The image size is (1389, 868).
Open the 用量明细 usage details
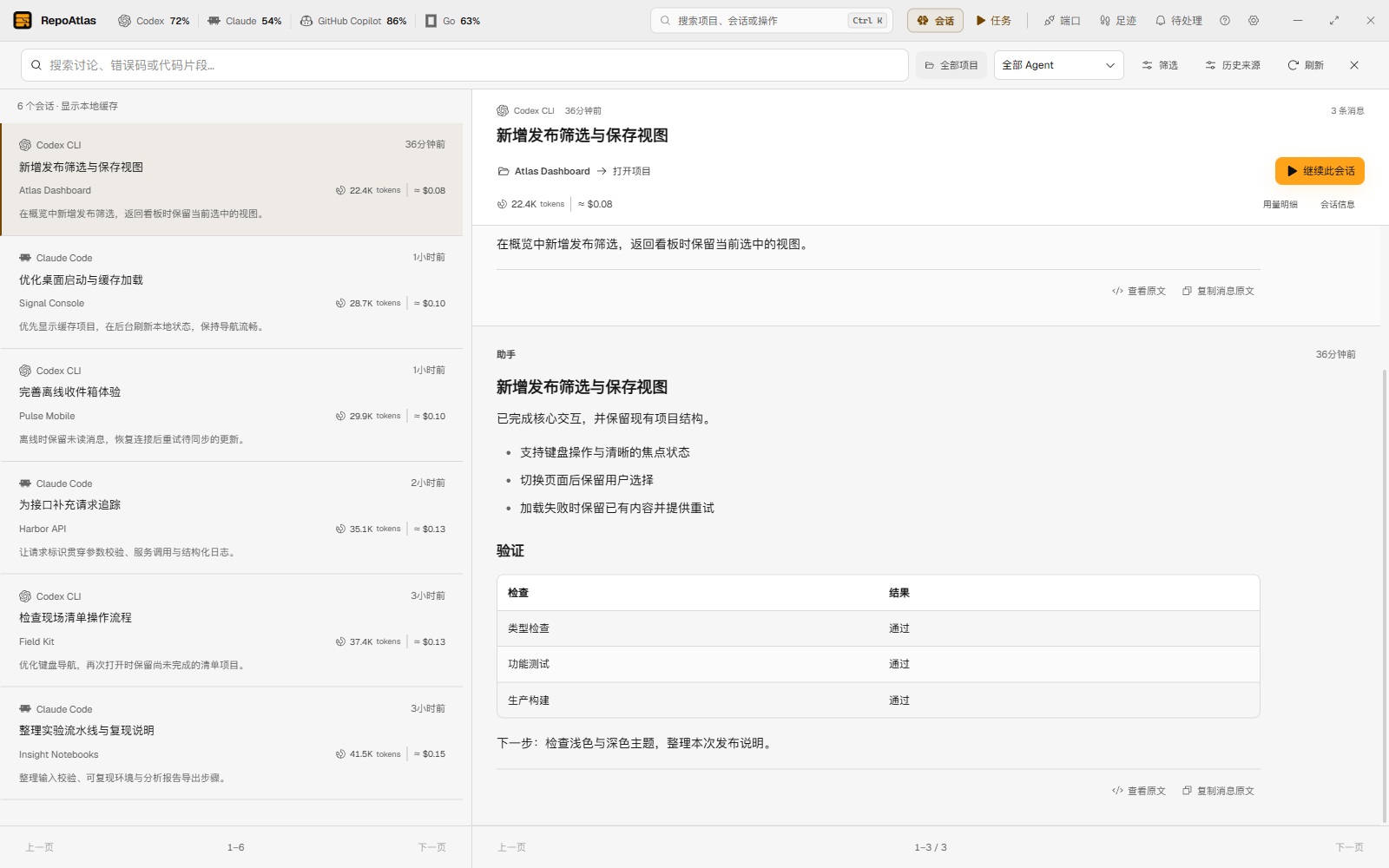click(x=1280, y=205)
